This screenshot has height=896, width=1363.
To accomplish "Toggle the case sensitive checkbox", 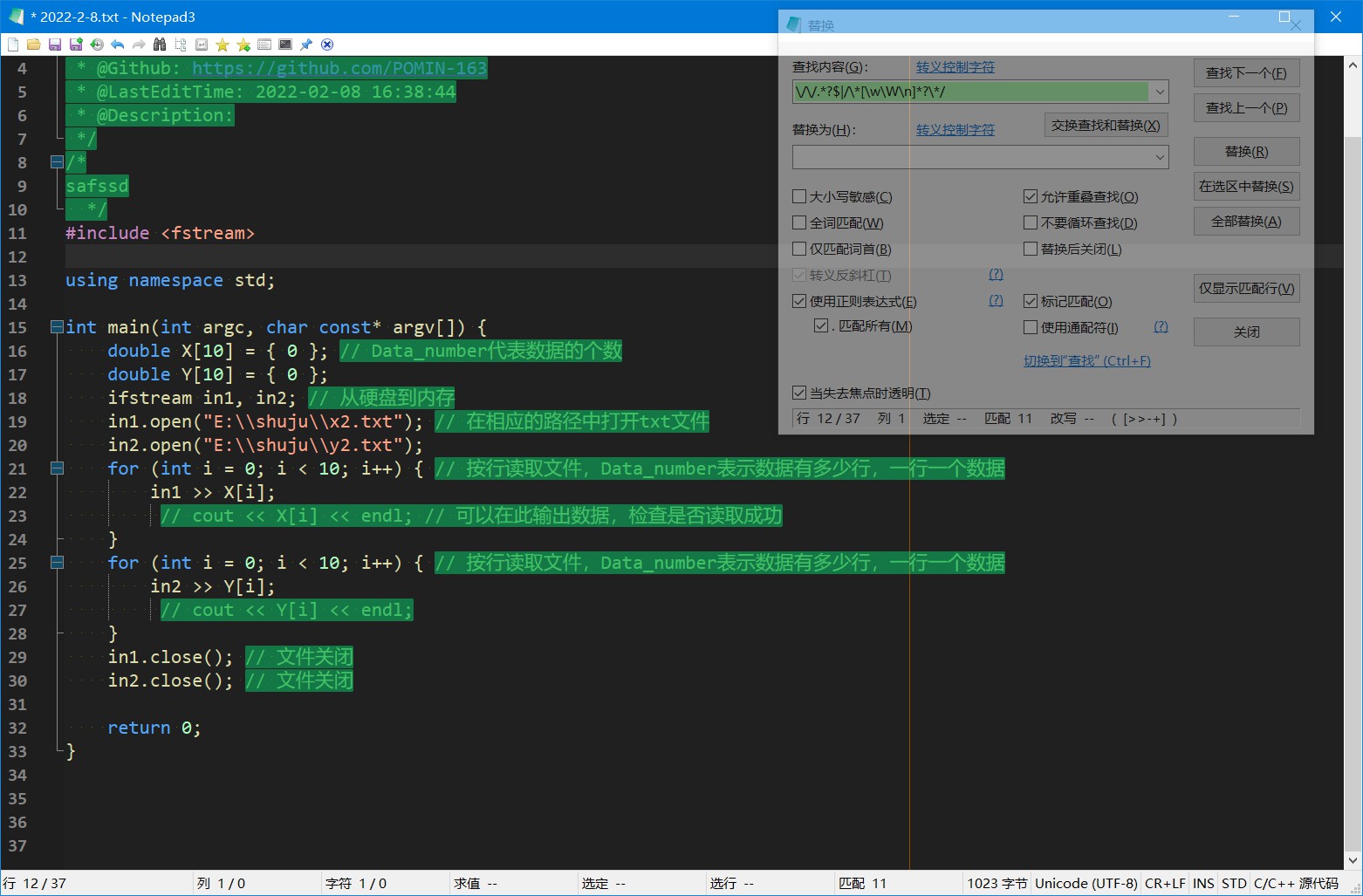I will click(798, 196).
